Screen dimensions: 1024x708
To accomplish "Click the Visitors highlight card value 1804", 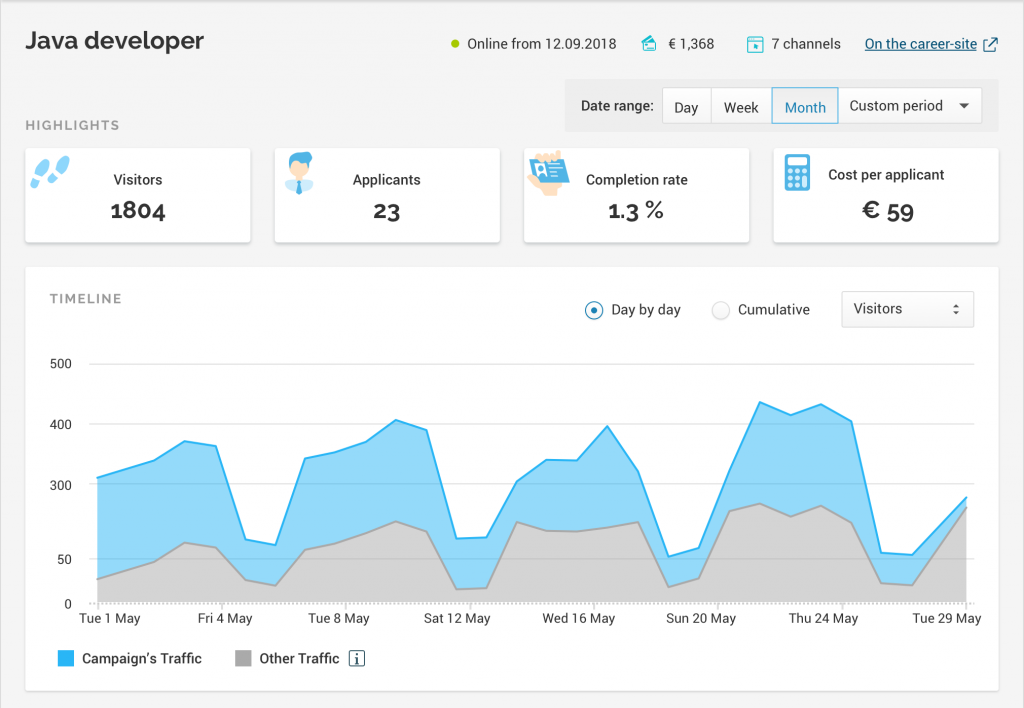I will (138, 211).
